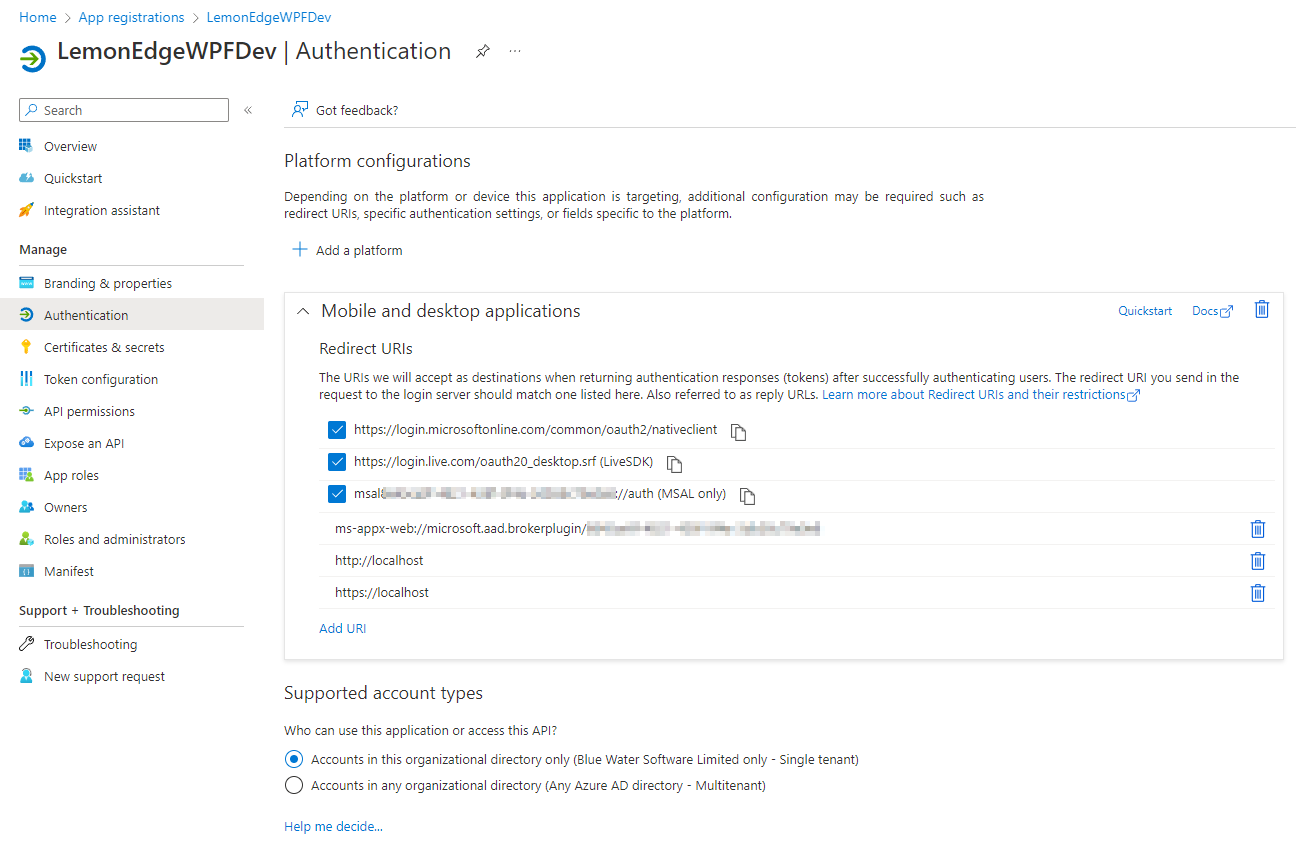Open Integration assistant

[x=103, y=210]
